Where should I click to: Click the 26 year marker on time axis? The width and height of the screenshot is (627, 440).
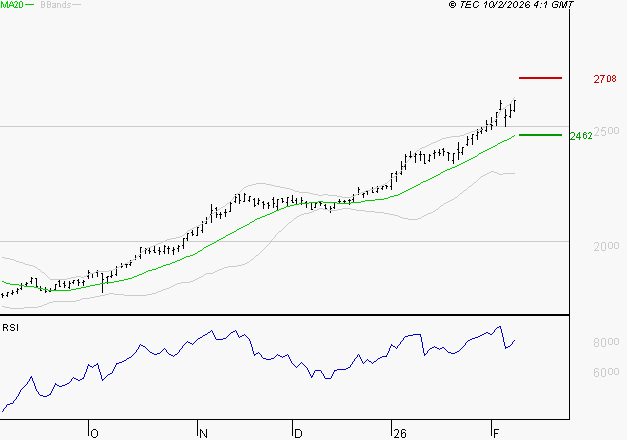point(400,434)
